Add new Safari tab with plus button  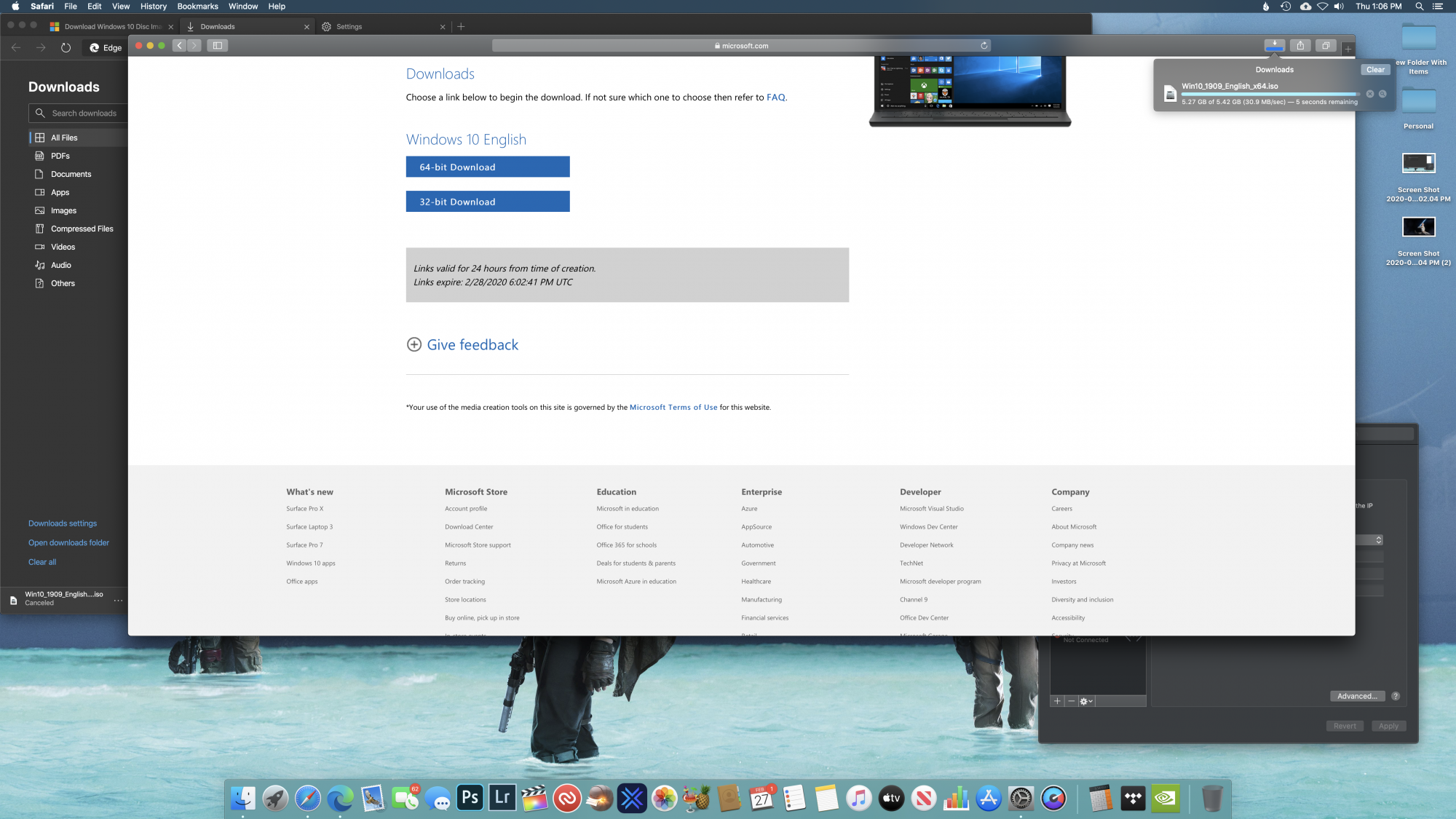[1348, 48]
